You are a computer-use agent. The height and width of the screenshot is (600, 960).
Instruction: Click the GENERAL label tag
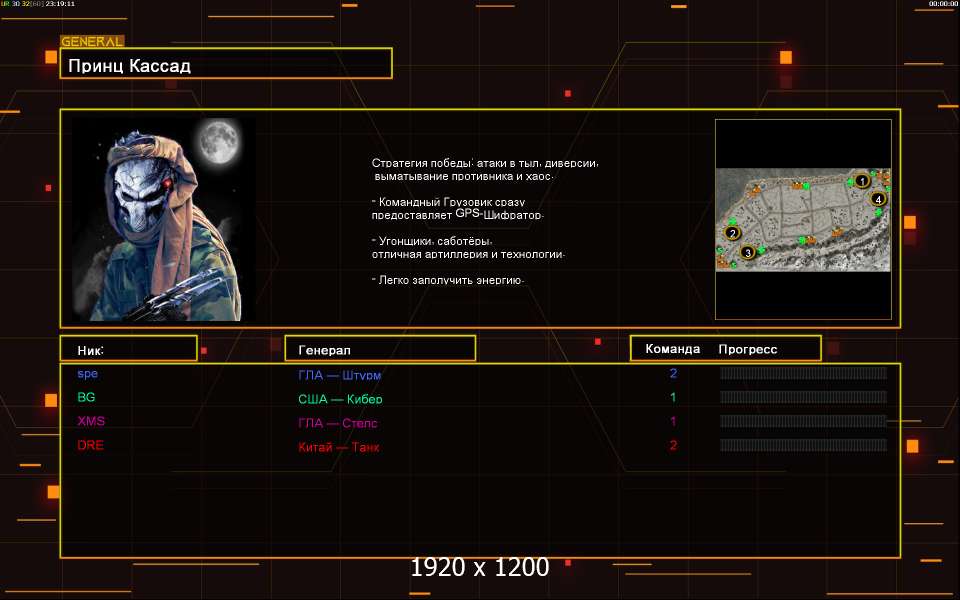(x=92, y=42)
